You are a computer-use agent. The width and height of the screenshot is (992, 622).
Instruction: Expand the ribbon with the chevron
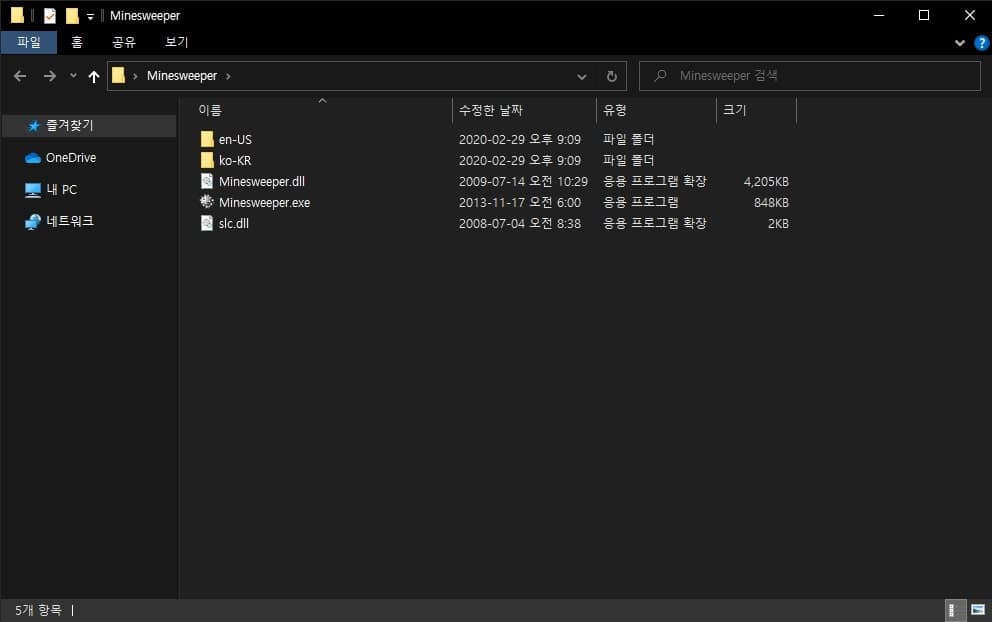(x=960, y=42)
